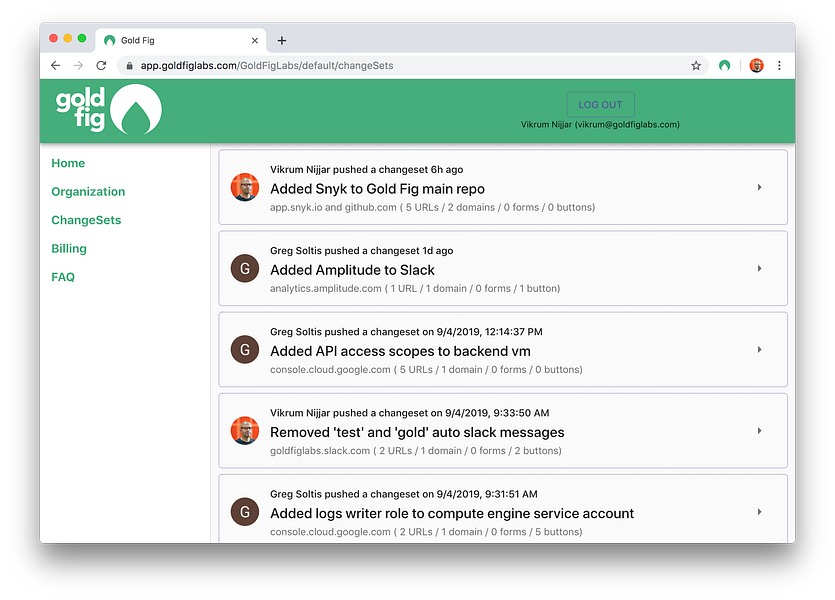Click the browser back arrow
Image resolution: width=835 pixels, height=600 pixels.
(x=55, y=65)
